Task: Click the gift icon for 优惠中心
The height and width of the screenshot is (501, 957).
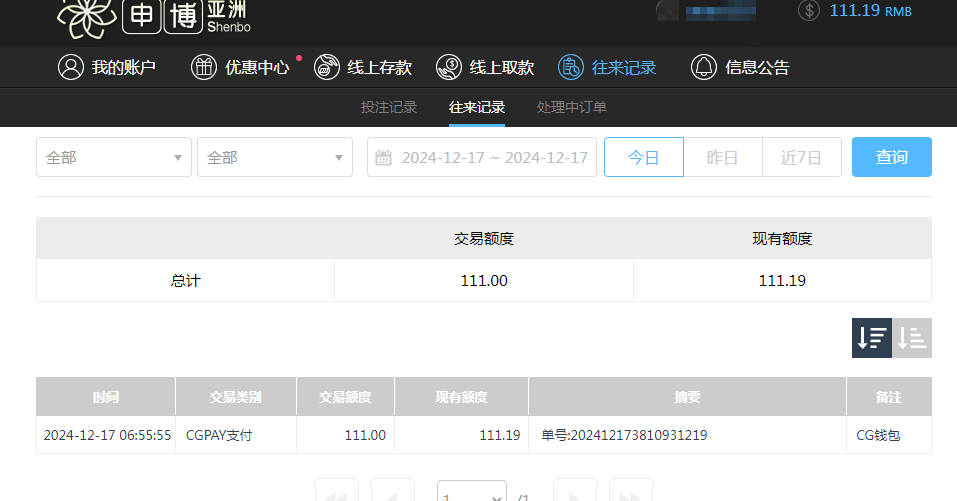Action: click(204, 67)
